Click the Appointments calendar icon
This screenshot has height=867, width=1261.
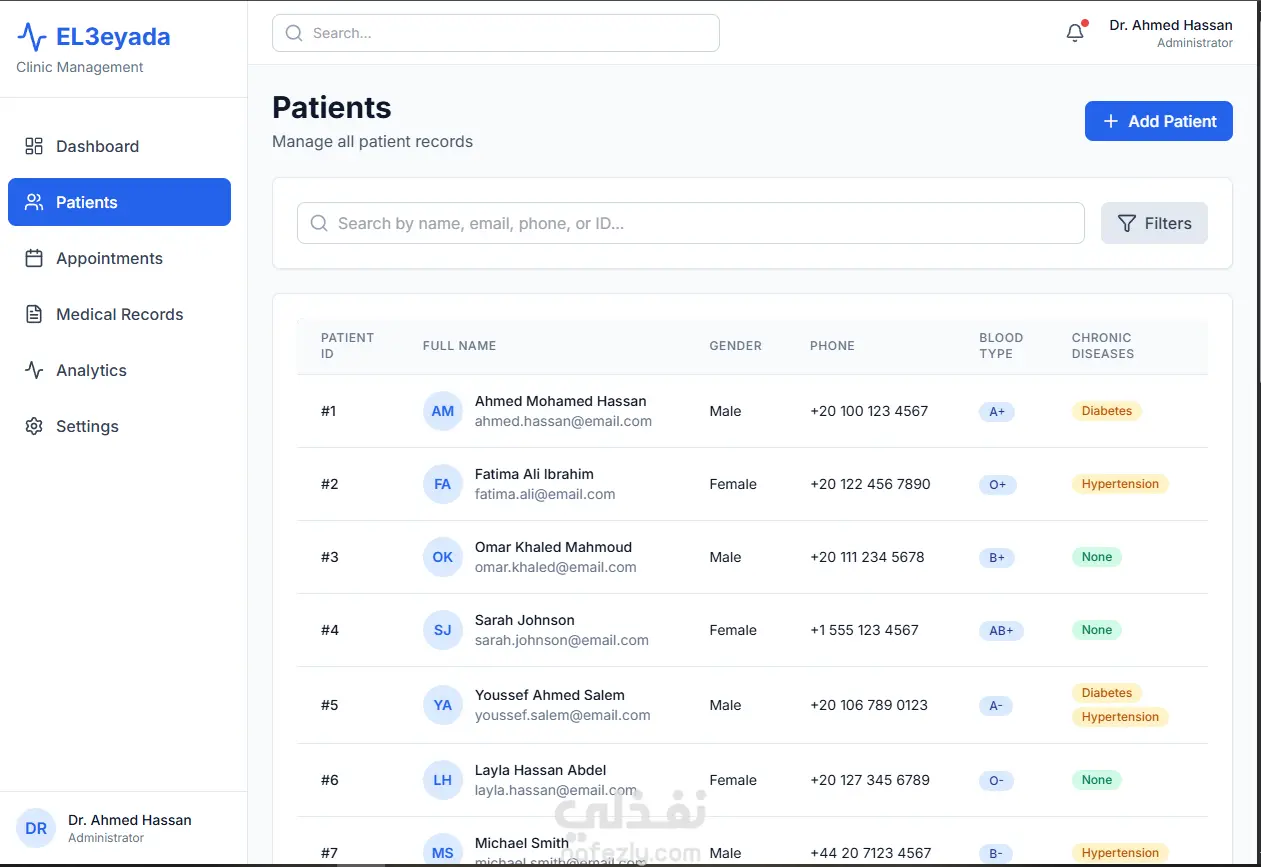coord(34,258)
